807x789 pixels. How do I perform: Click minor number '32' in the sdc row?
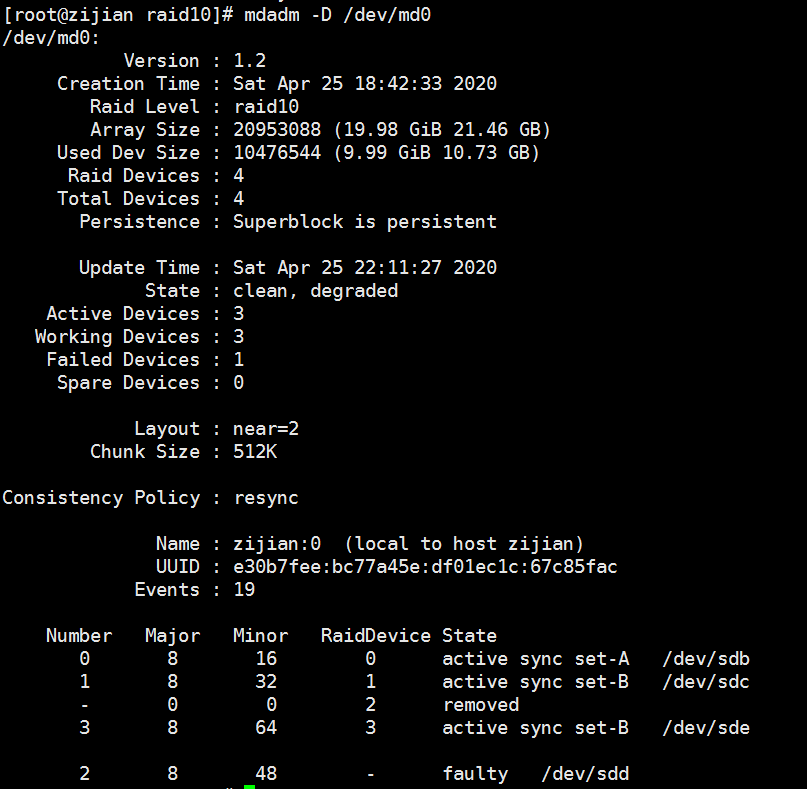[x=266, y=682]
